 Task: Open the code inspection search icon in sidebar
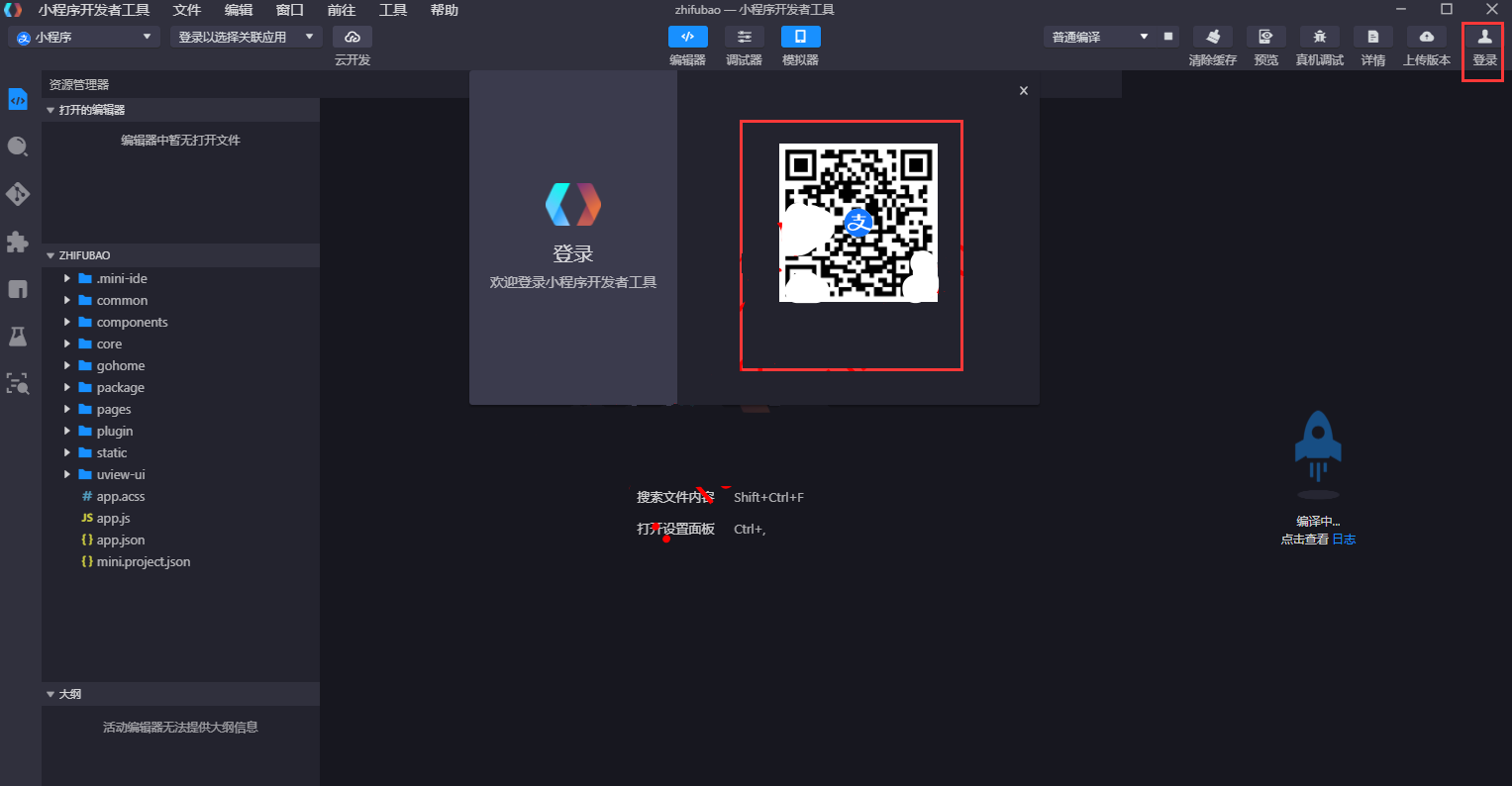(x=18, y=384)
